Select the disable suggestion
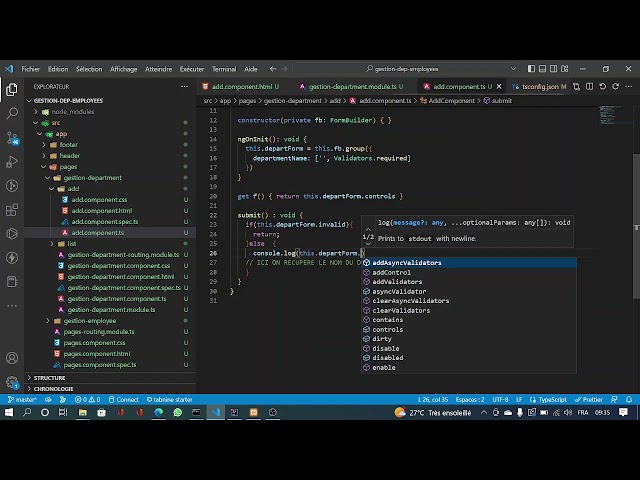 (469, 349)
